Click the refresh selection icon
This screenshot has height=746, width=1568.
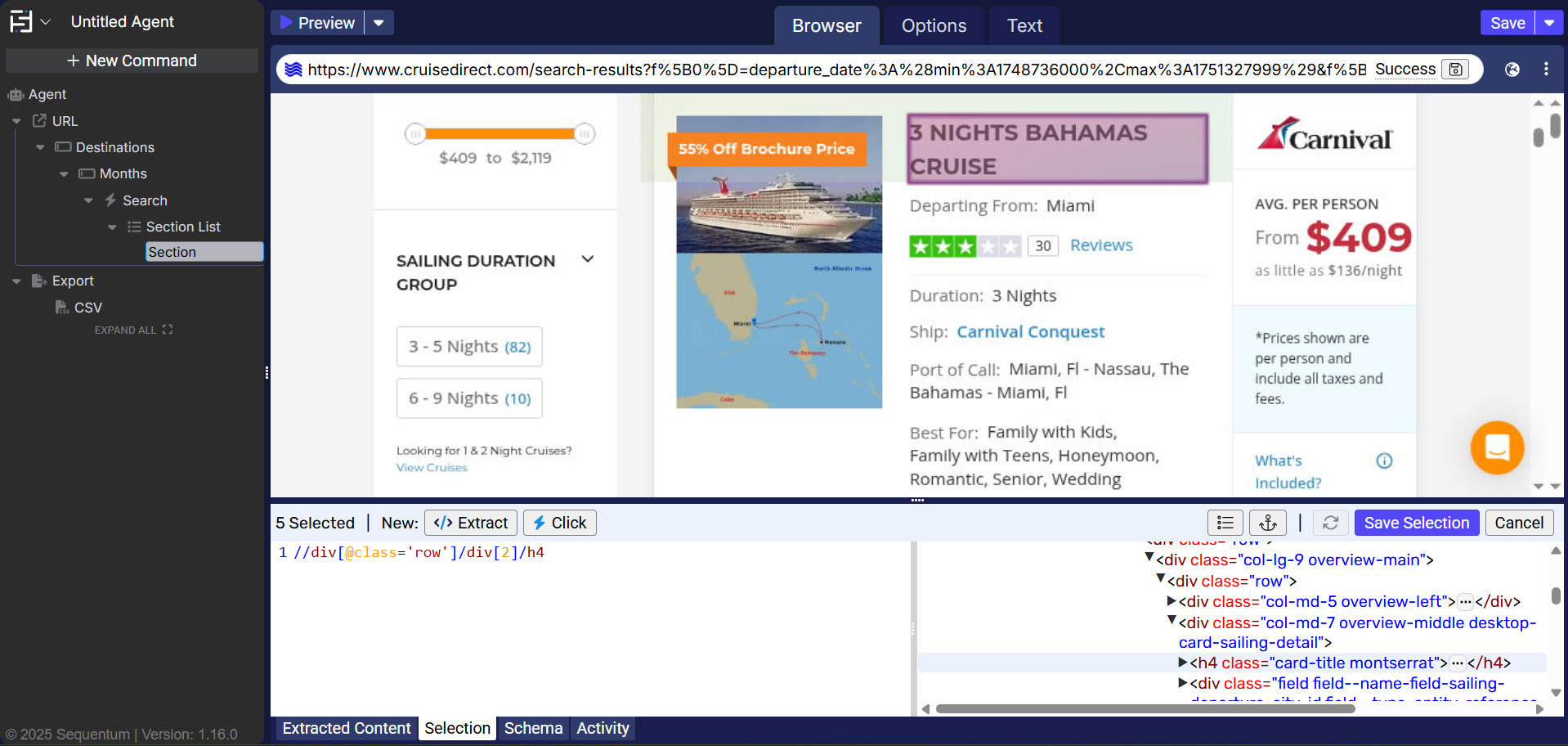1330,523
